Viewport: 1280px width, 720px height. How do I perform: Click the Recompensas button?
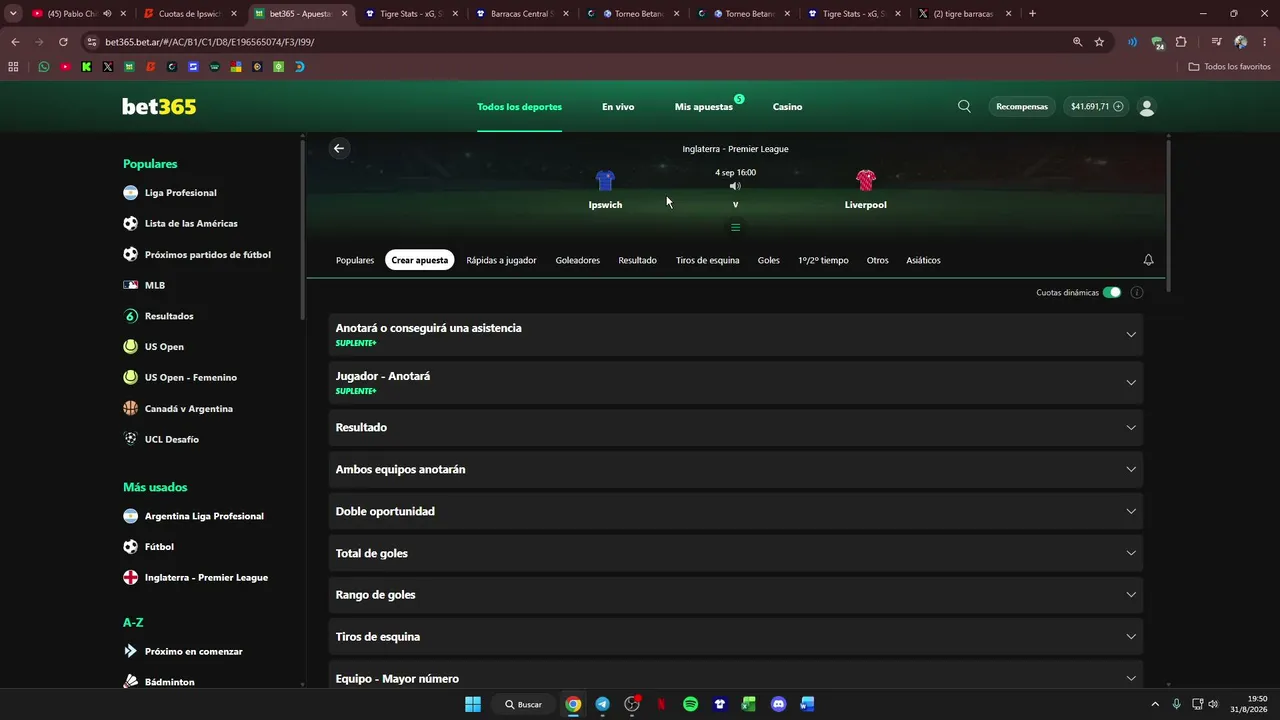1022,106
